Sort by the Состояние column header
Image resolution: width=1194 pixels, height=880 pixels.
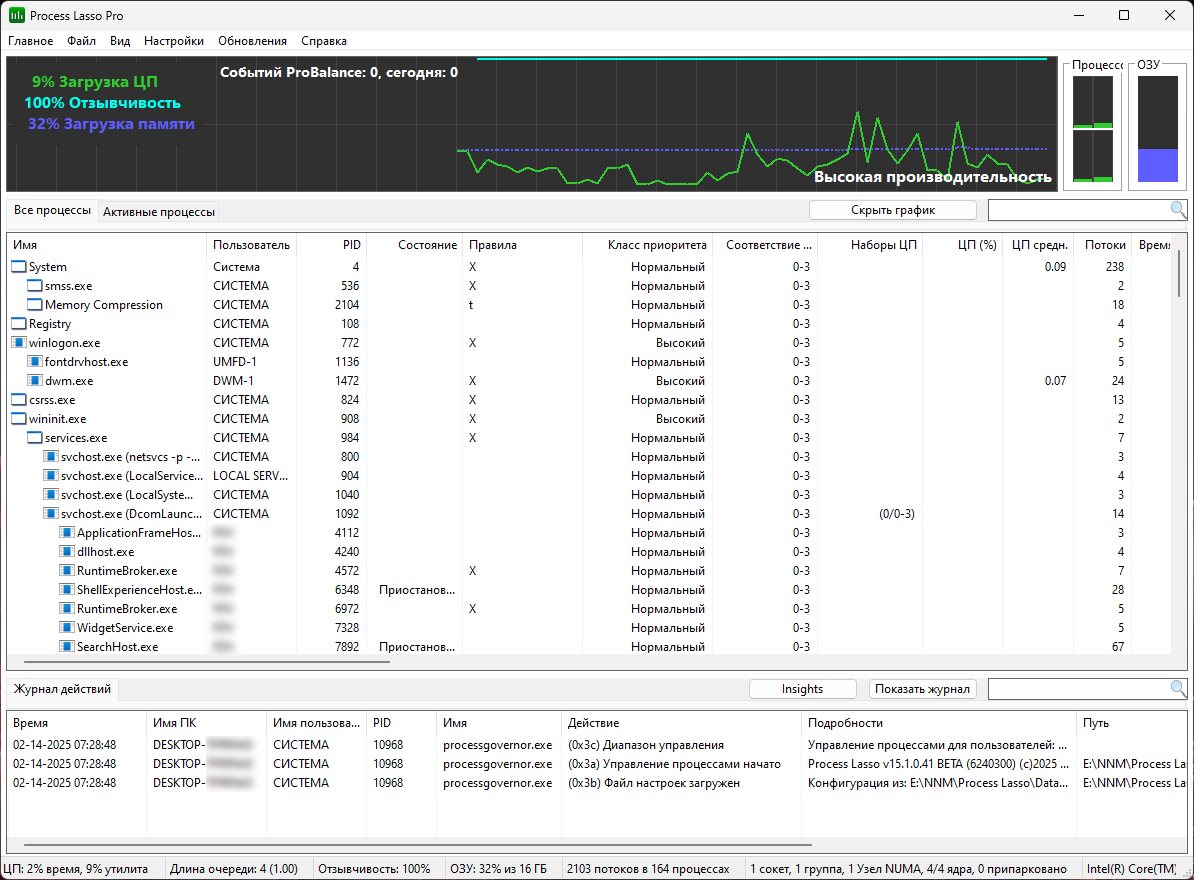tap(415, 245)
